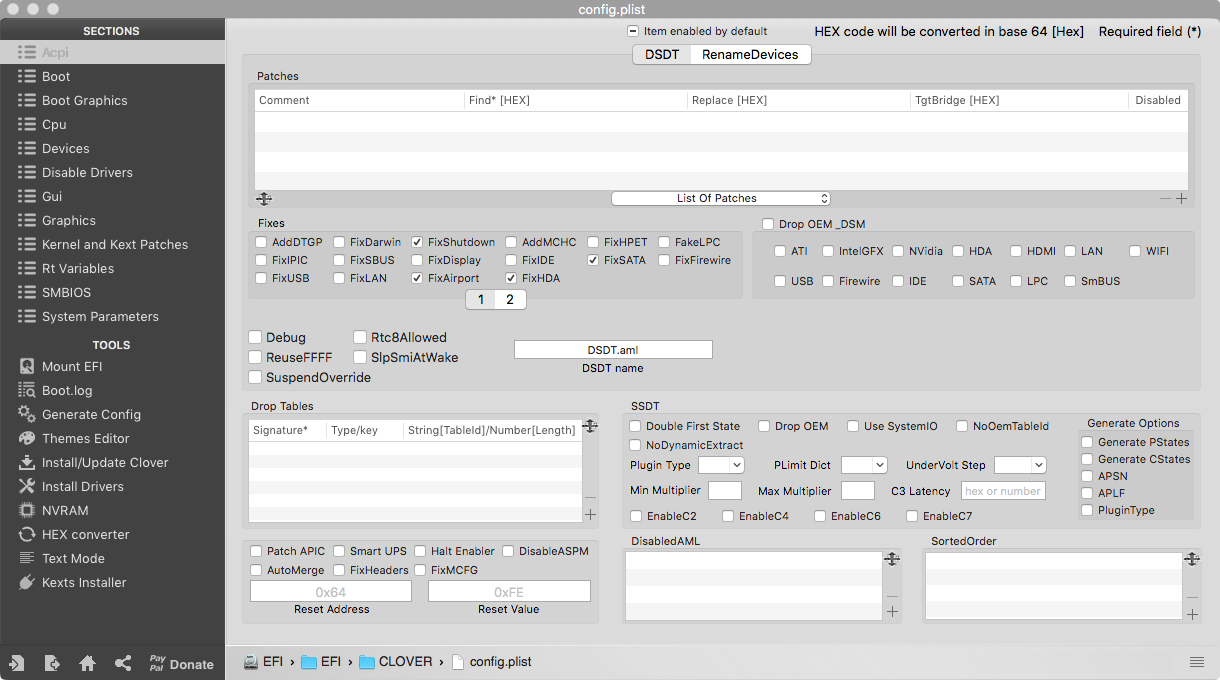Disable the FixAirport checkbox
Screen dimensions: 1220x680
click(x=417, y=278)
